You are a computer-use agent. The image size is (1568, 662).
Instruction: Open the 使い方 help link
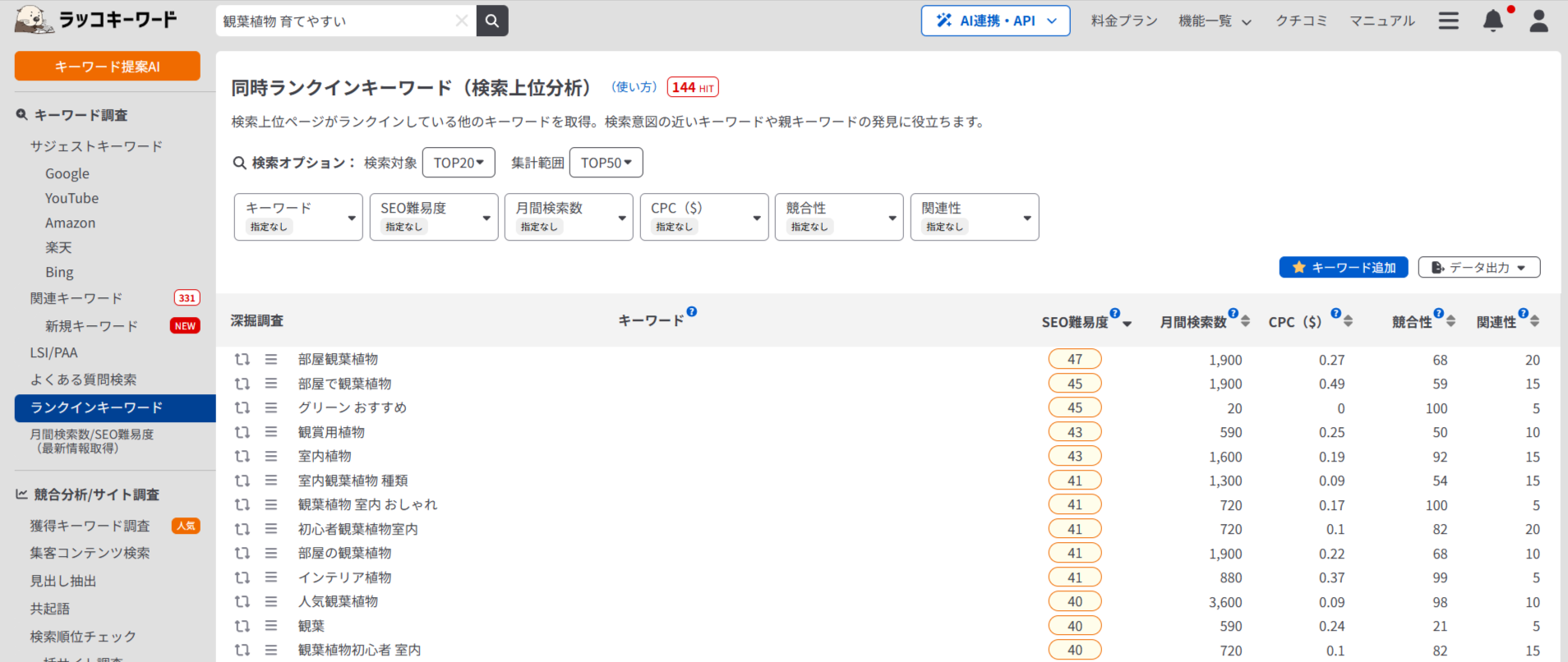634,86
